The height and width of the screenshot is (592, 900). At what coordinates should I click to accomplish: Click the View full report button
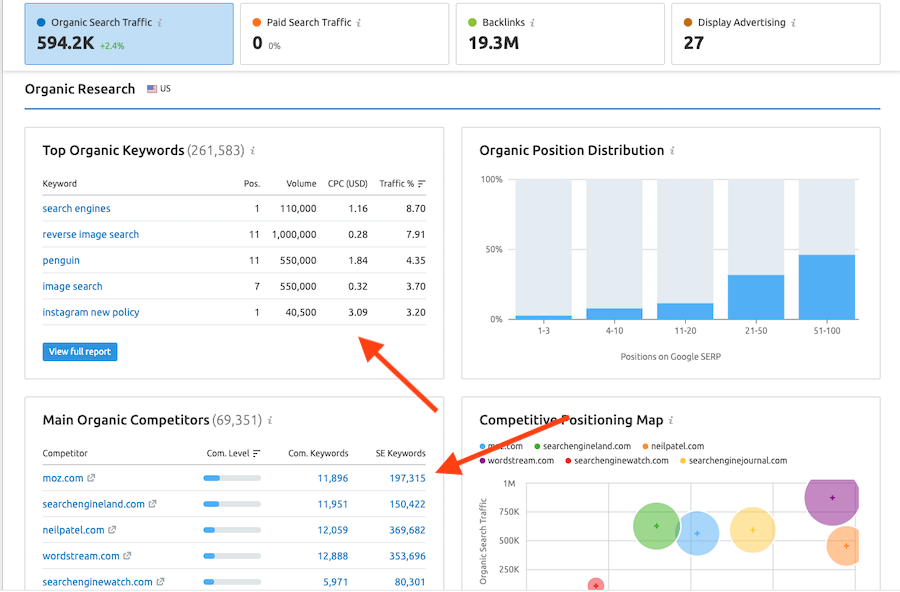tap(80, 352)
